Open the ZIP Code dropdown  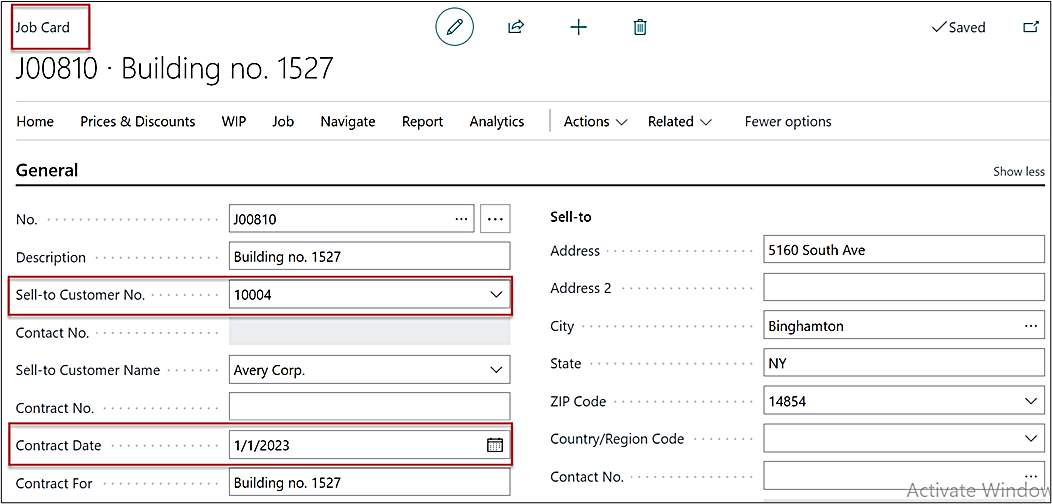(x=1031, y=401)
